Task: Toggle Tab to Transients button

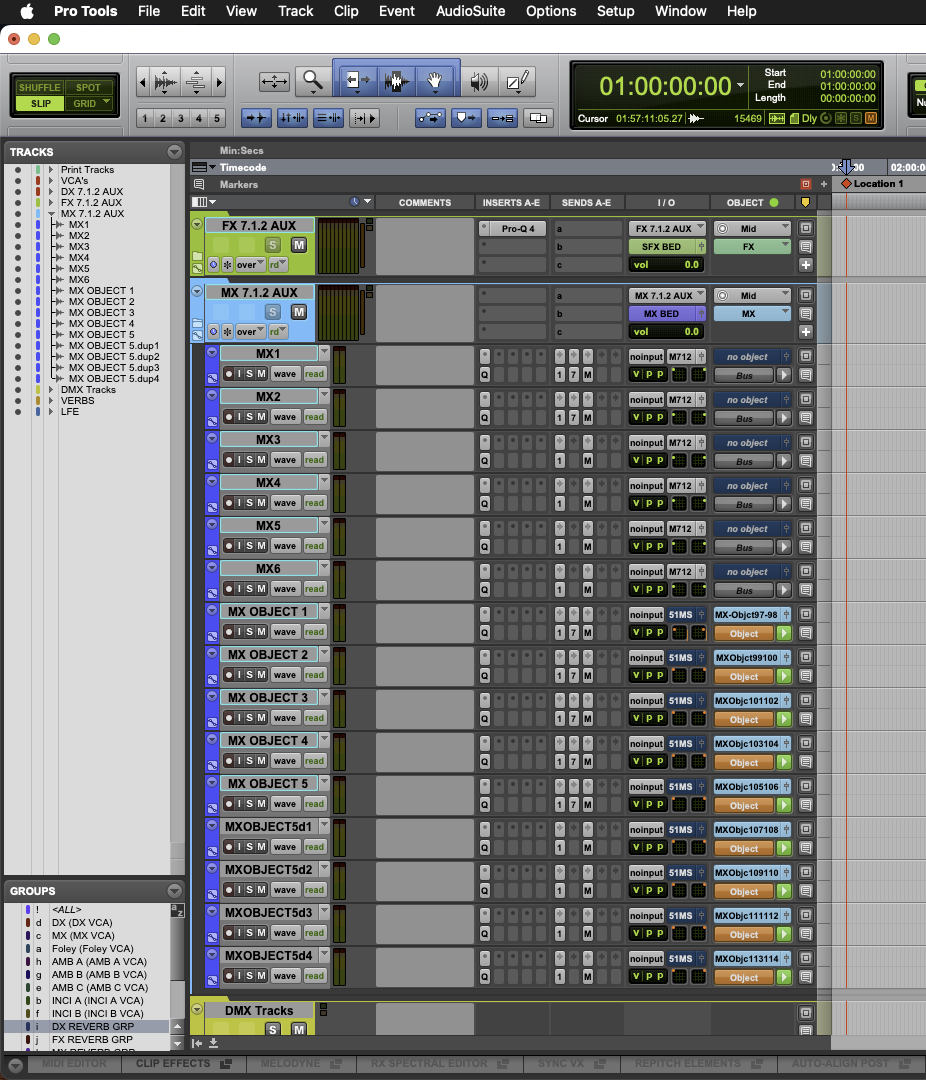Action: pyautogui.click(x=256, y=118)
